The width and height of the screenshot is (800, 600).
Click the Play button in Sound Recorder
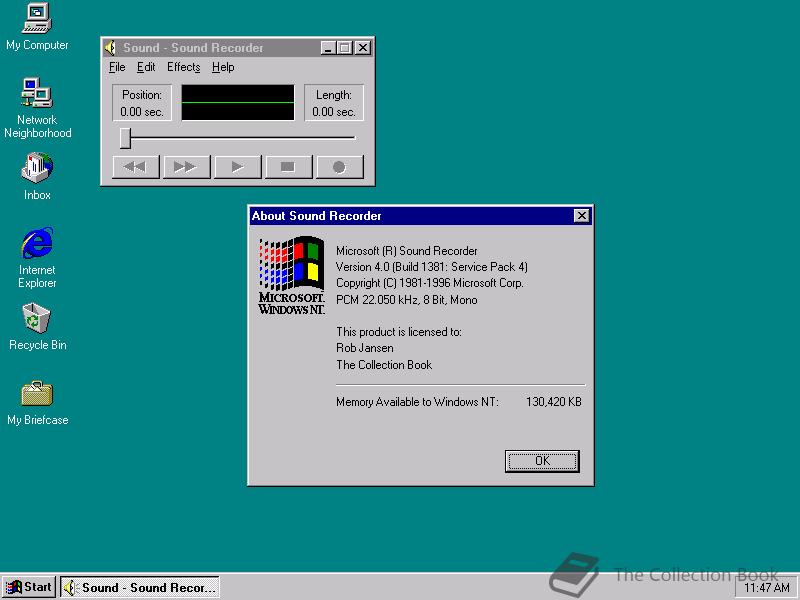click(238, 167)
